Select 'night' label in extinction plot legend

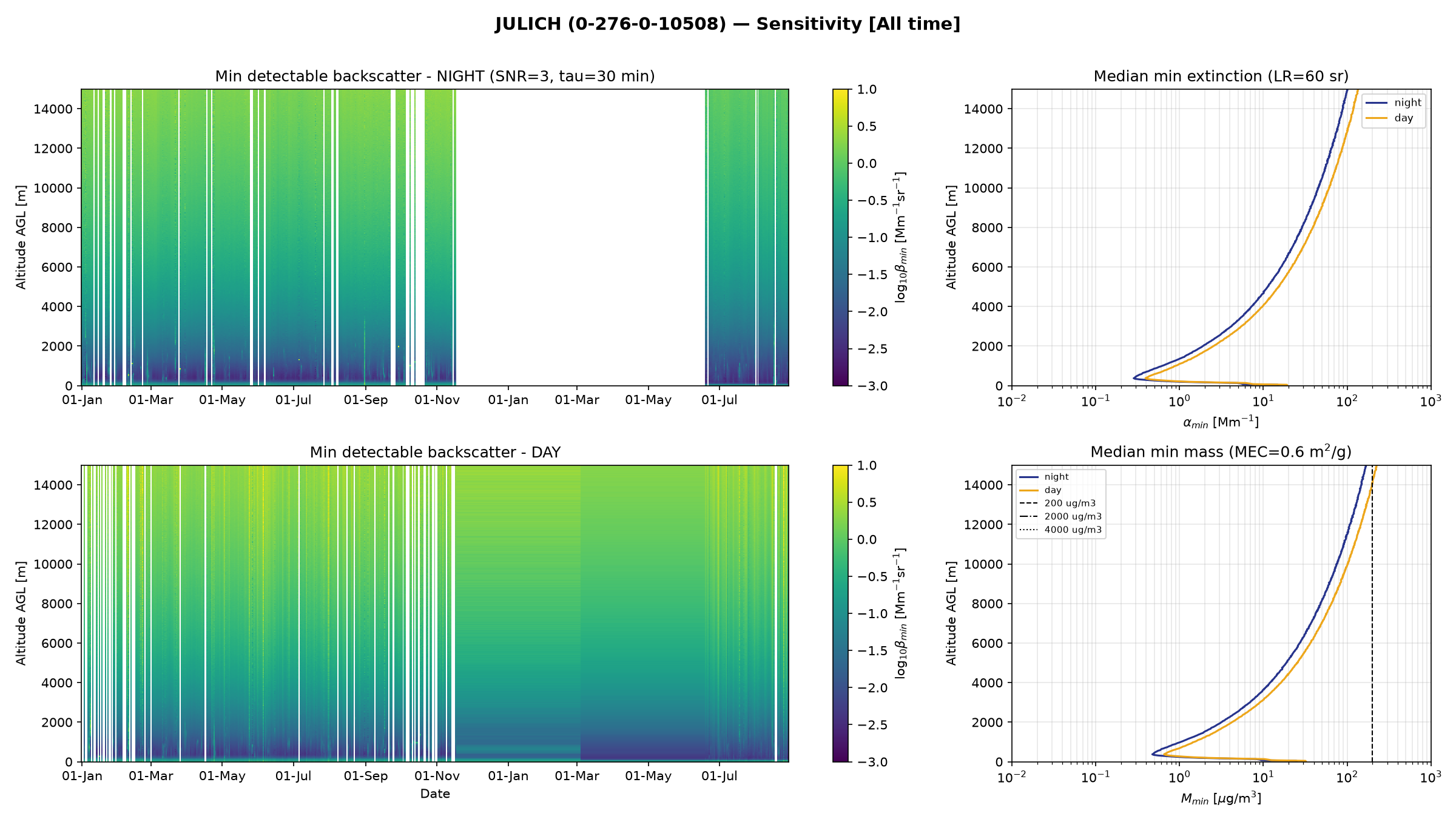tap(1408, 103)
